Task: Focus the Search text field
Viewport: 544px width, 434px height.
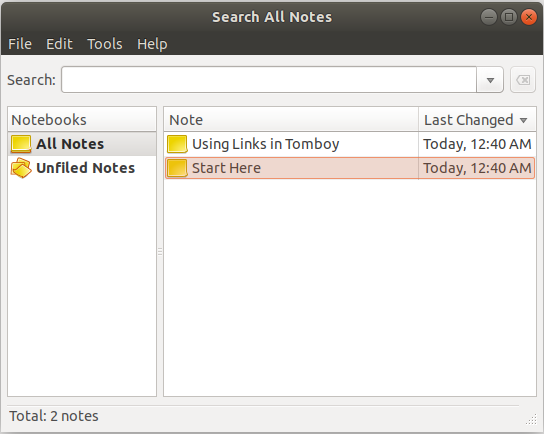Action: [269, 80]
